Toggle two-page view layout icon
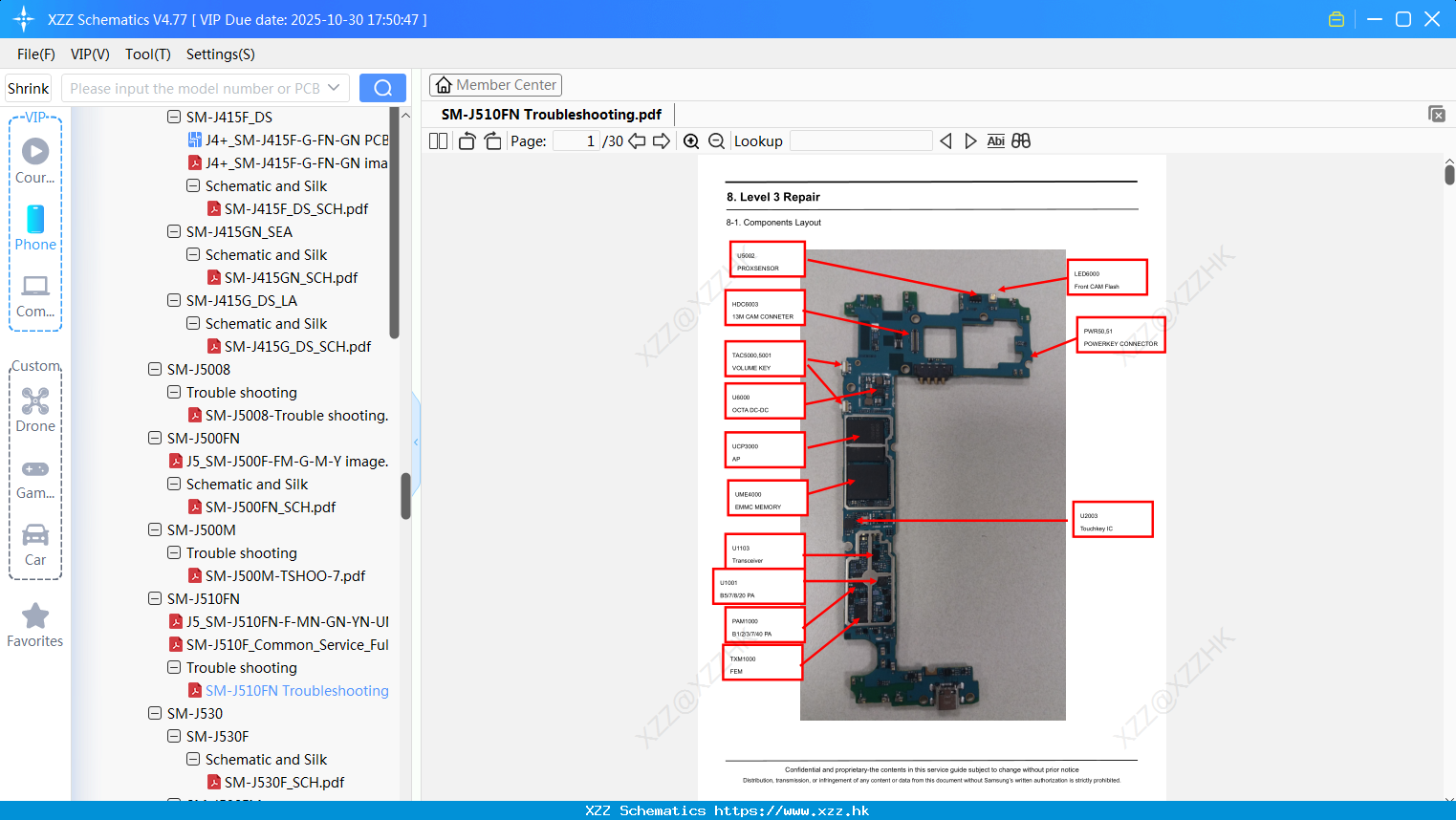 coord(438,141)
